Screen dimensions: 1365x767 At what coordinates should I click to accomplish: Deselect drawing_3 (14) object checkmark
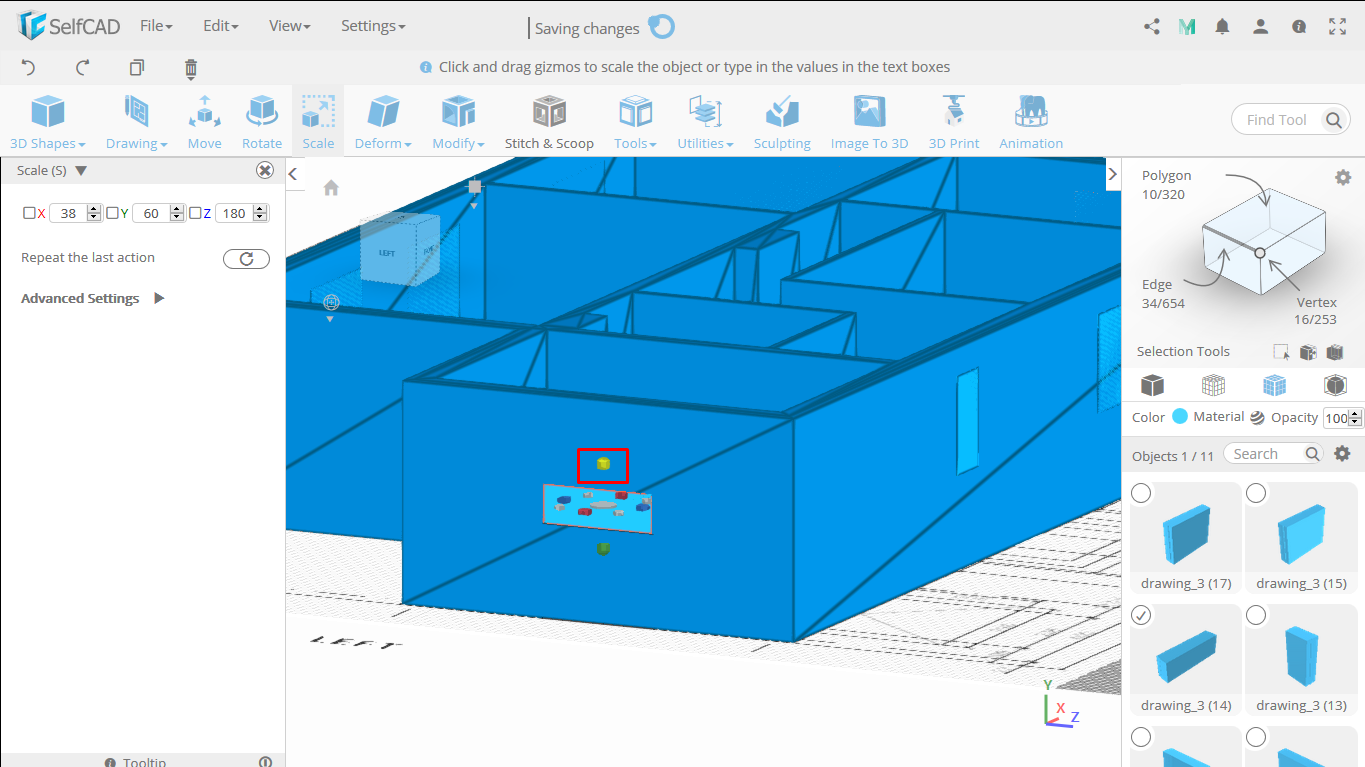1141,615
